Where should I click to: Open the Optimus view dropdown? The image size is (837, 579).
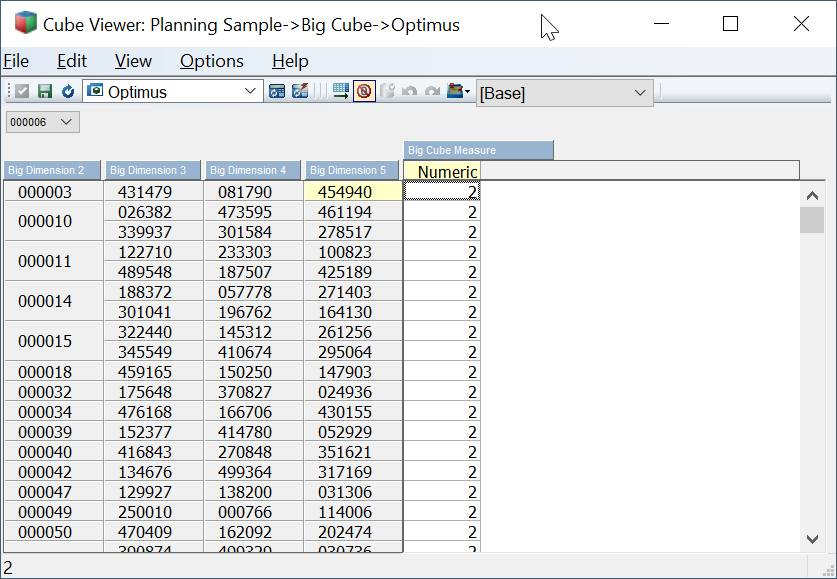click(251, 92)
